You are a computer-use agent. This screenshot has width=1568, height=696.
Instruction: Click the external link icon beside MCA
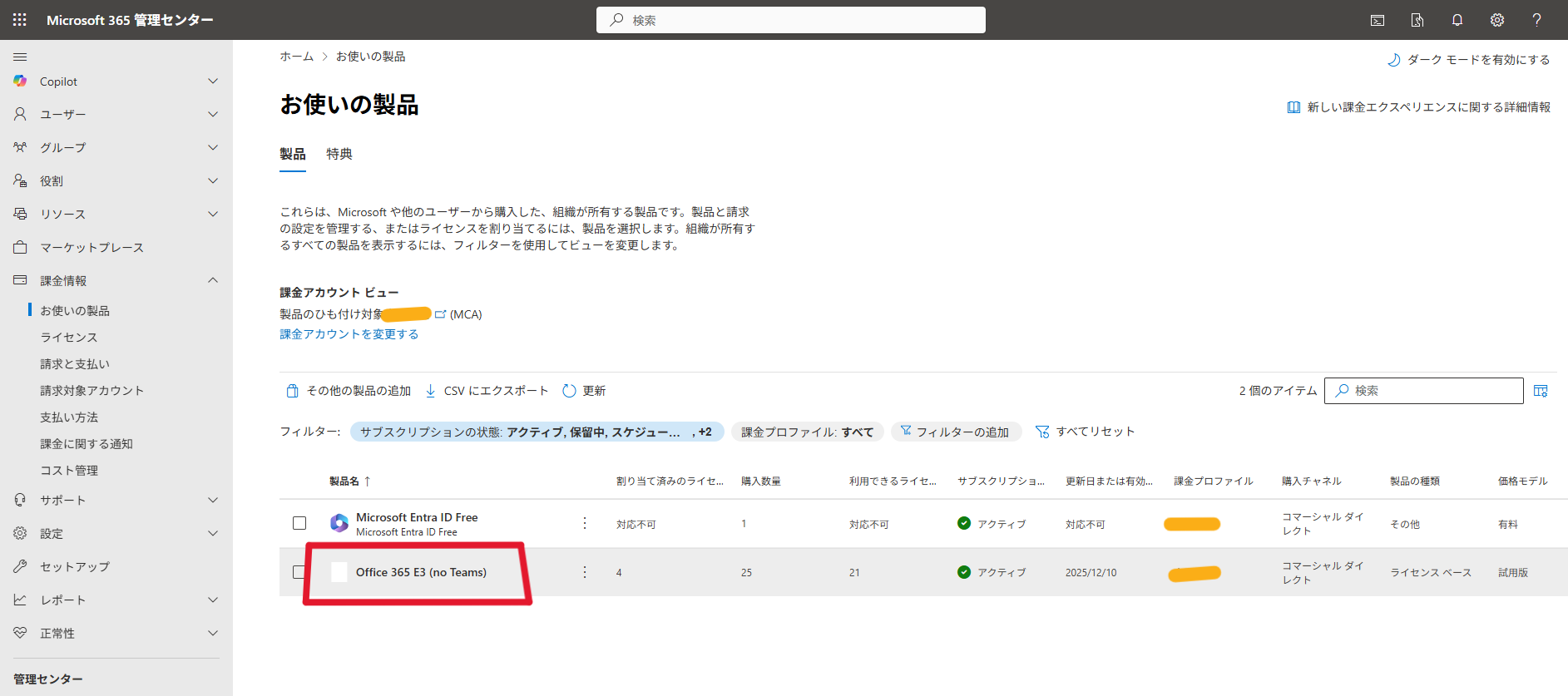point(440,314)
